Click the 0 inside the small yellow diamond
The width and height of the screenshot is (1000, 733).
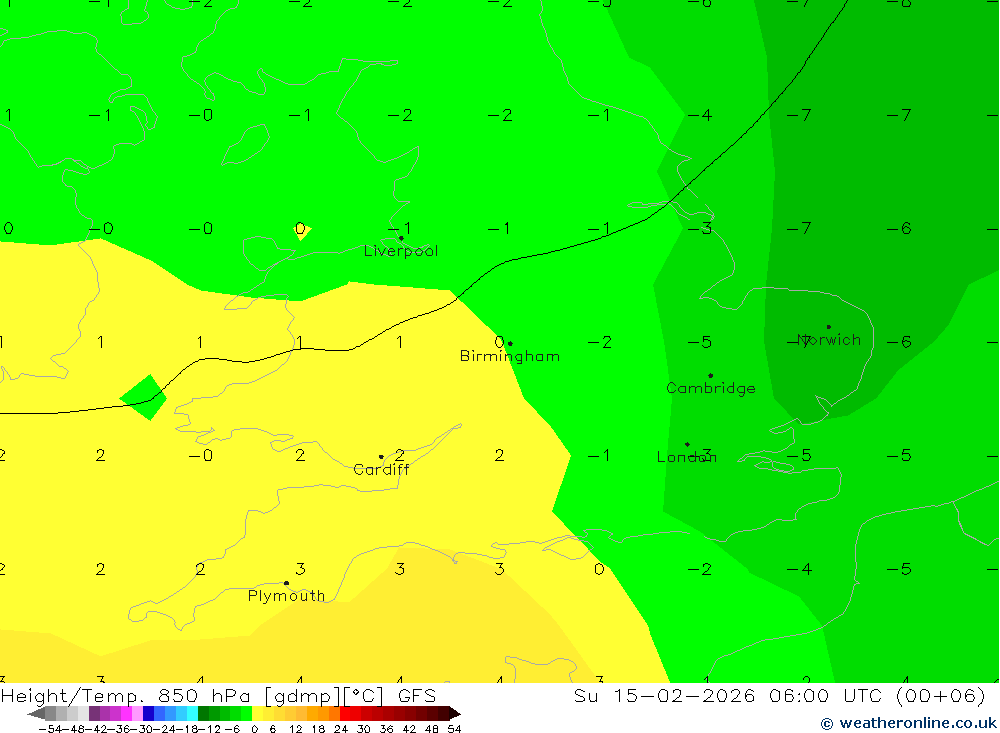pos(300,228)
